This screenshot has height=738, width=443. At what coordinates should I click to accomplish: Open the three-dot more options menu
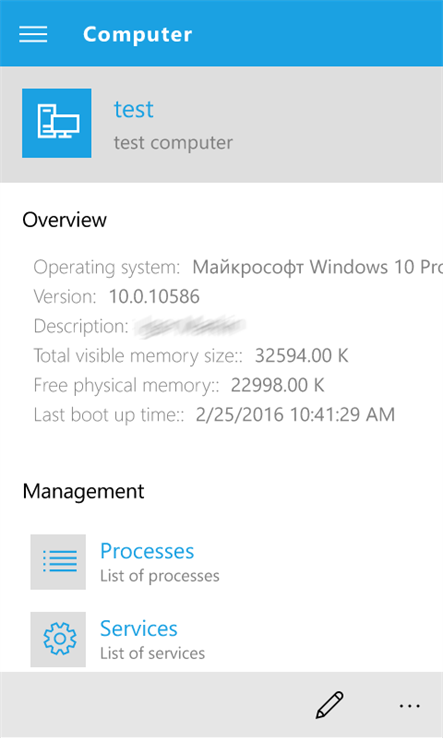[410, 706]
